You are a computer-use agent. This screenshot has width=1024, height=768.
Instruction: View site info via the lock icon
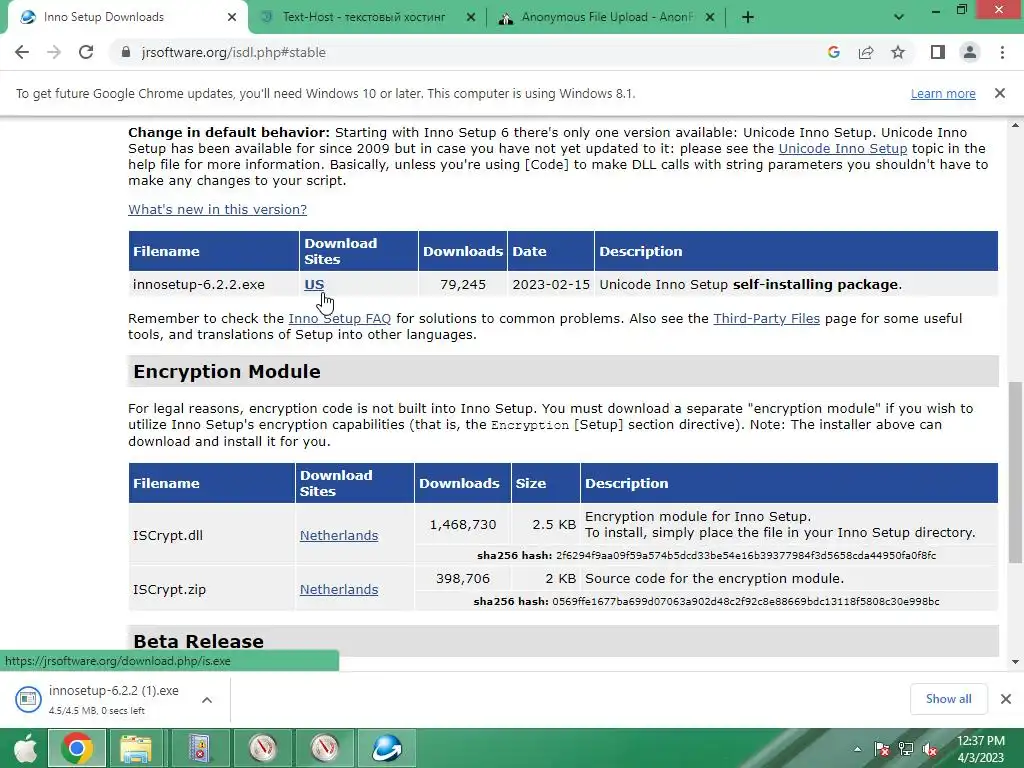[x=125, y=52]
